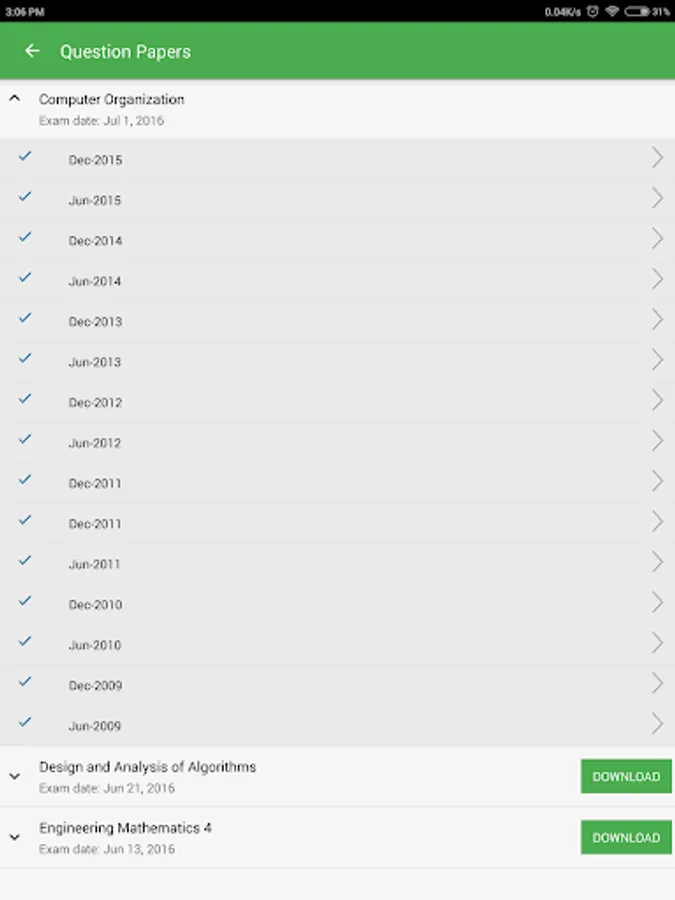Tap the battery icon in status bar
Screen dimensions: 675x900
(x=635, y=11)
